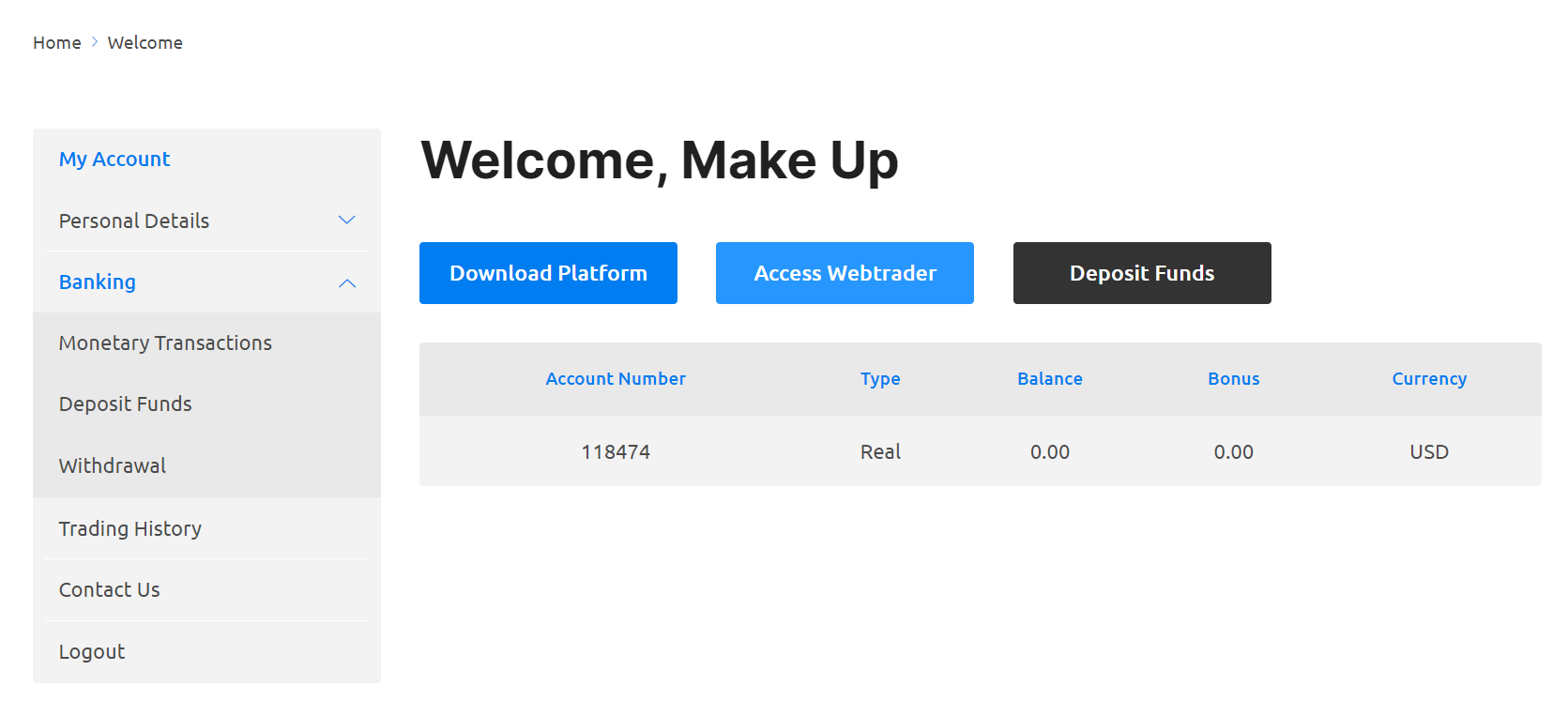This screenshot has height=716, width=1568.
Task: Click the Balance column header
Action: click(1050, 379)
